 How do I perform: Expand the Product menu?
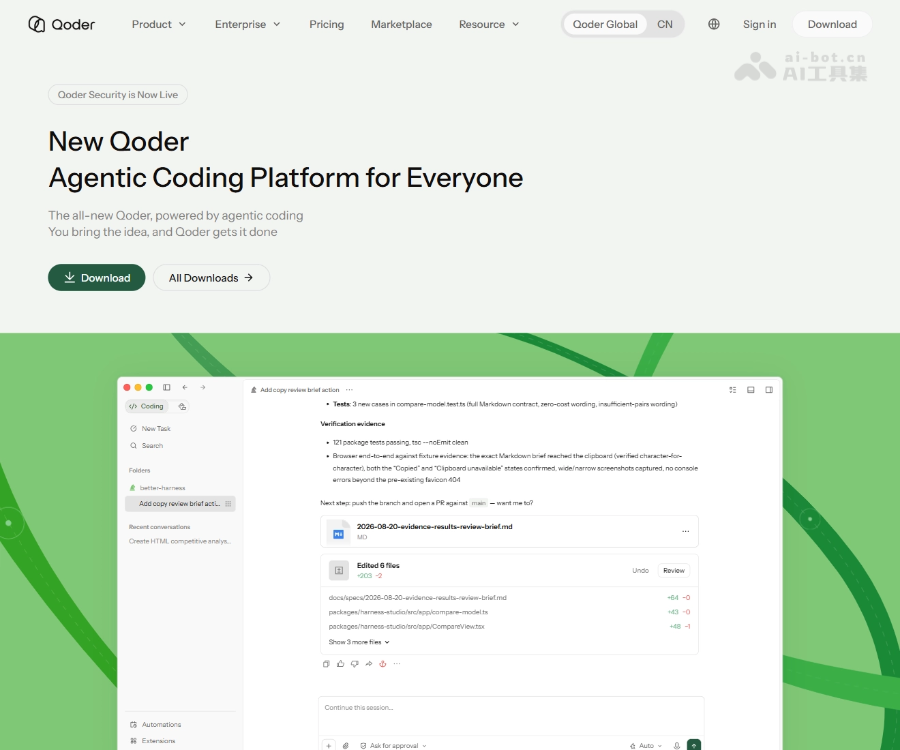pyautogui.click(x=159, y=24)
